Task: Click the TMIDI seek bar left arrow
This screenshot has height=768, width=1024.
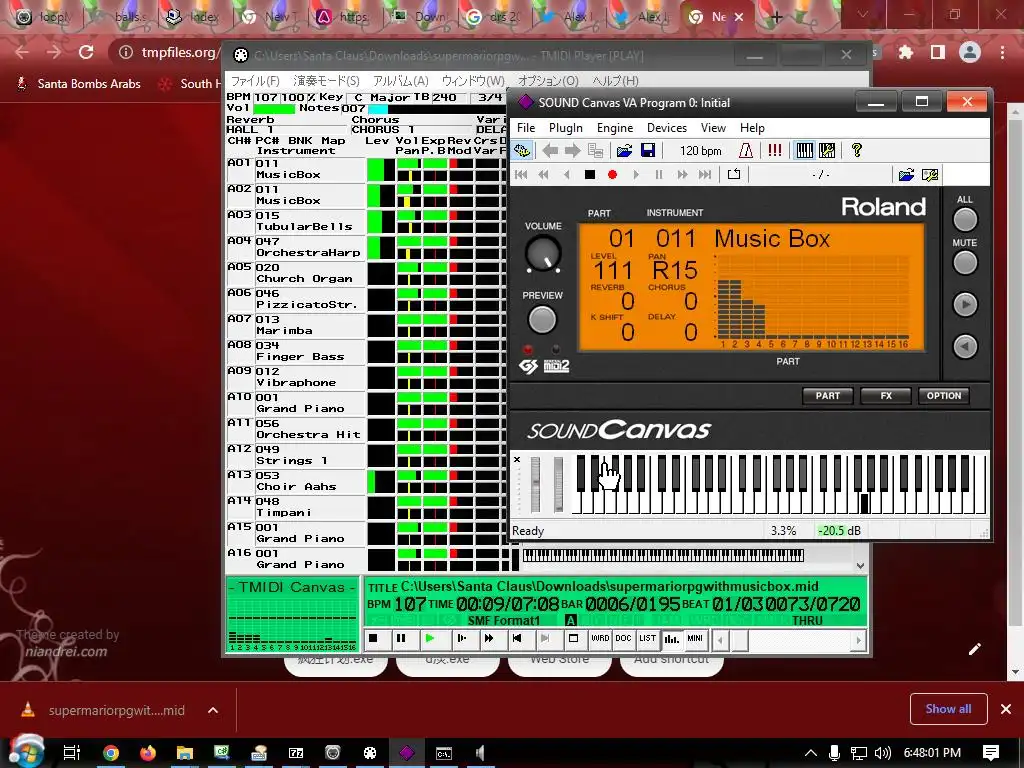Action: tap(720, 641)
